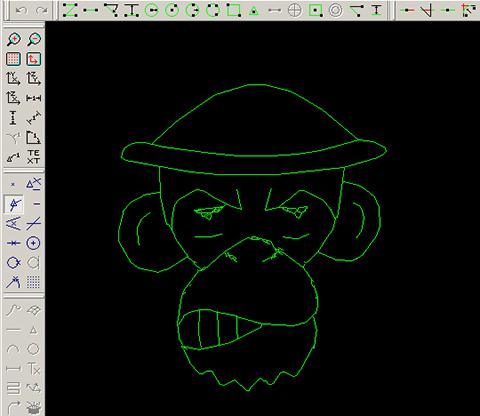Click the grayed surface patch tool
The height and width of the screenshot is (416, 480).
pos(33,310)
